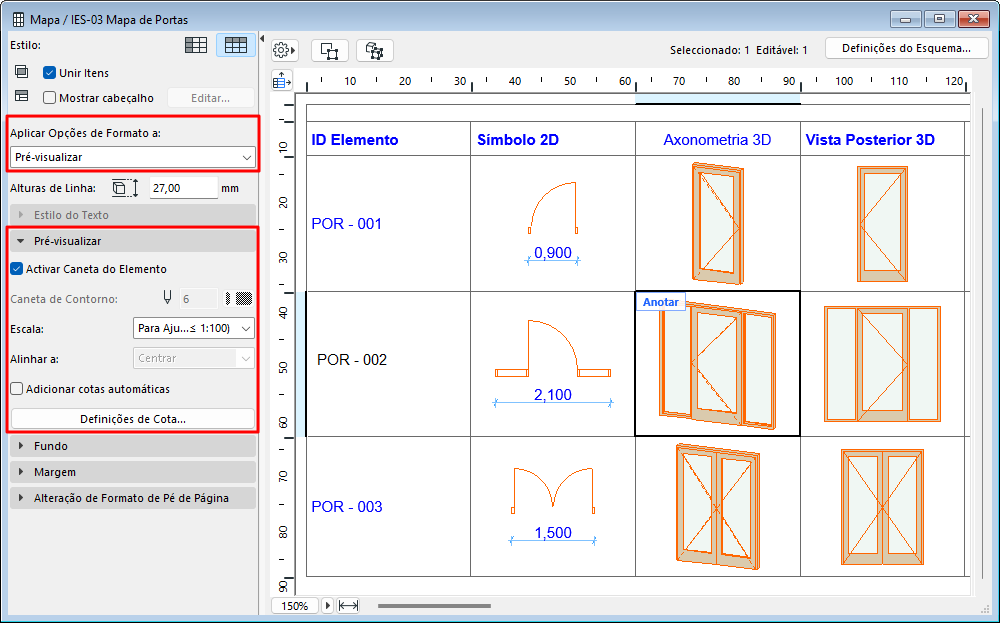1000x623 pixels.
Task: Open the Escala dropdown
Action: 194,328
